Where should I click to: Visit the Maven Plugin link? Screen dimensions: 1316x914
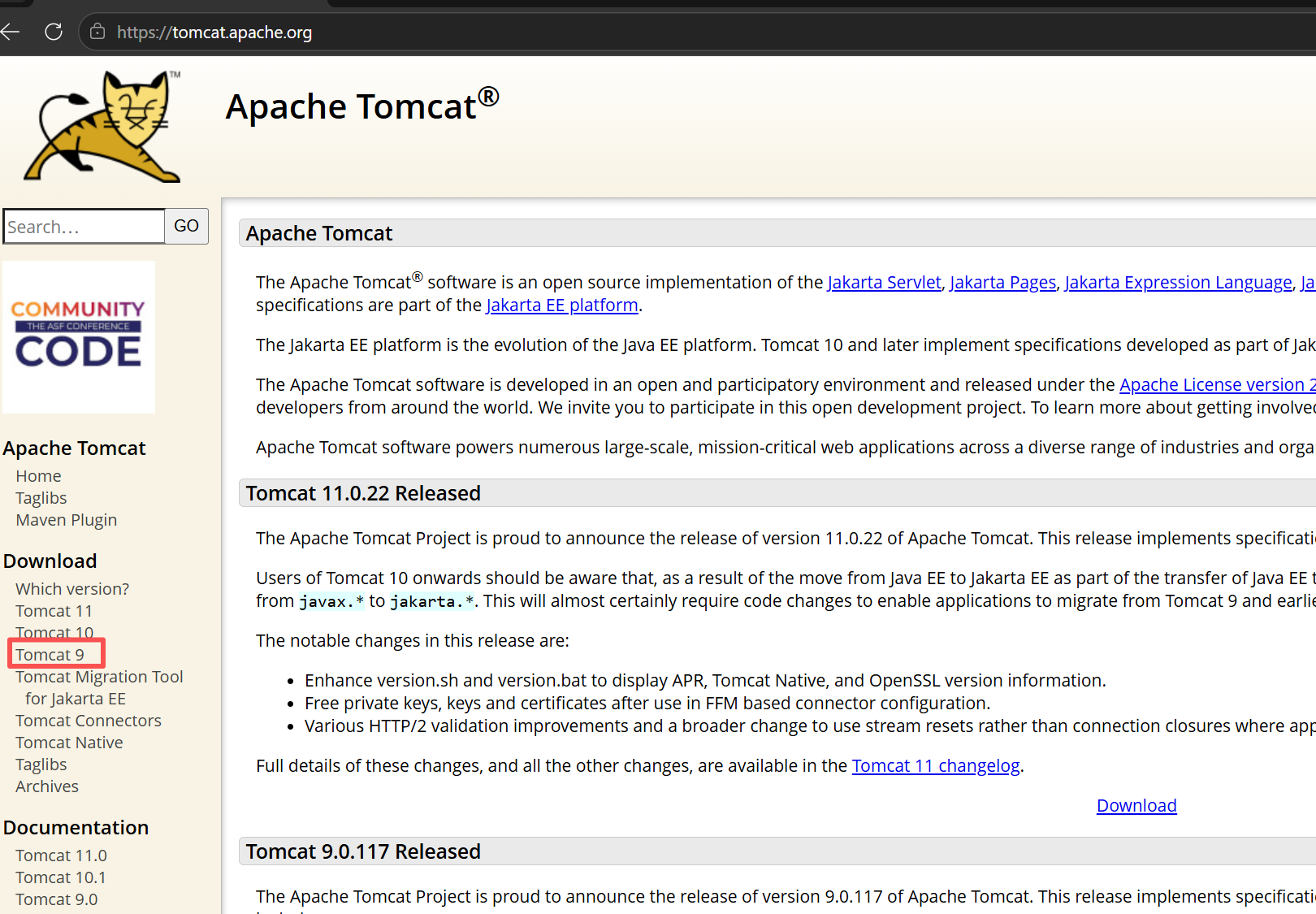(67, 520)
